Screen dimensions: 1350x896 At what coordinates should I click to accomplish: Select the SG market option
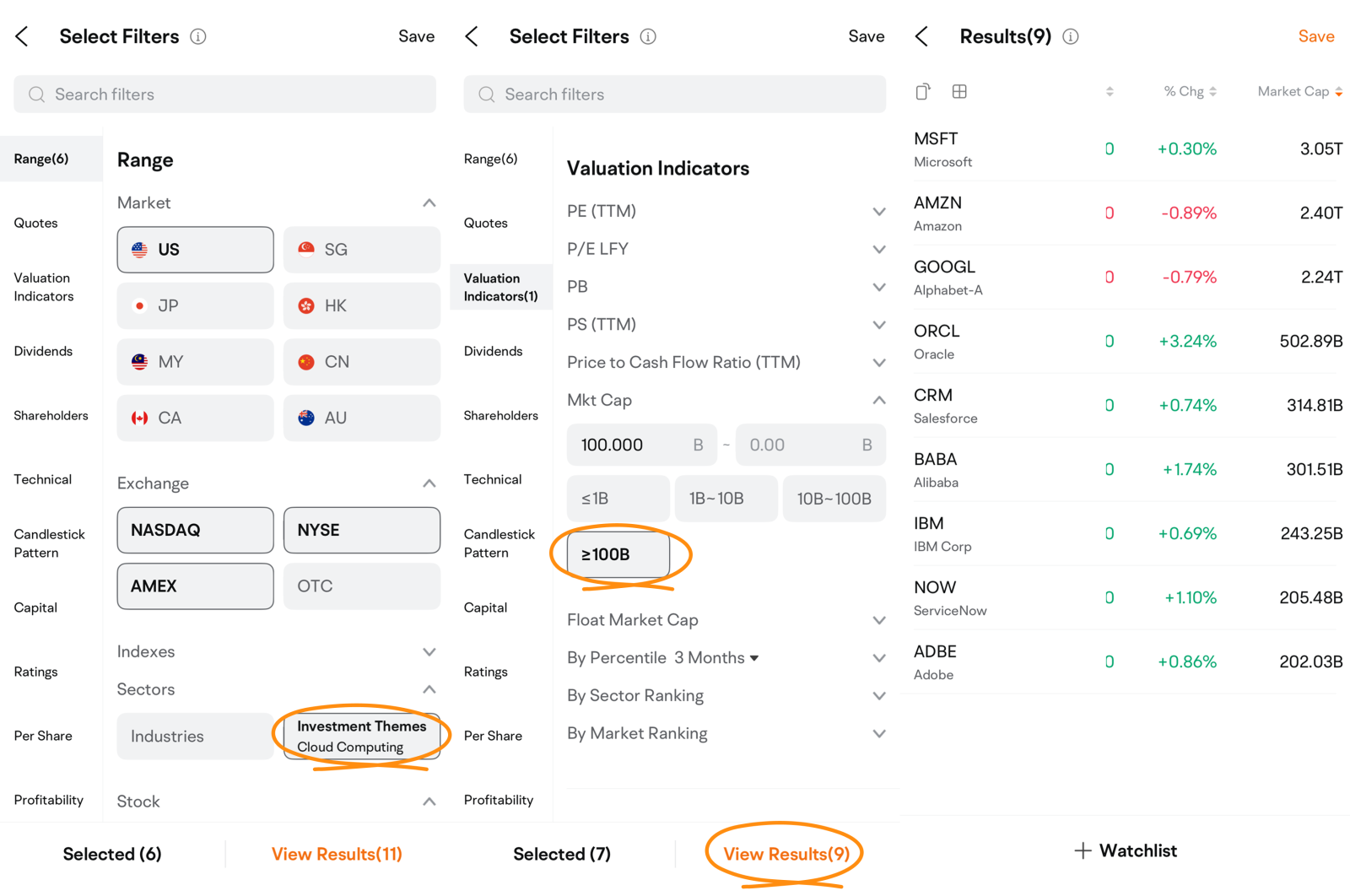[362, 250]
